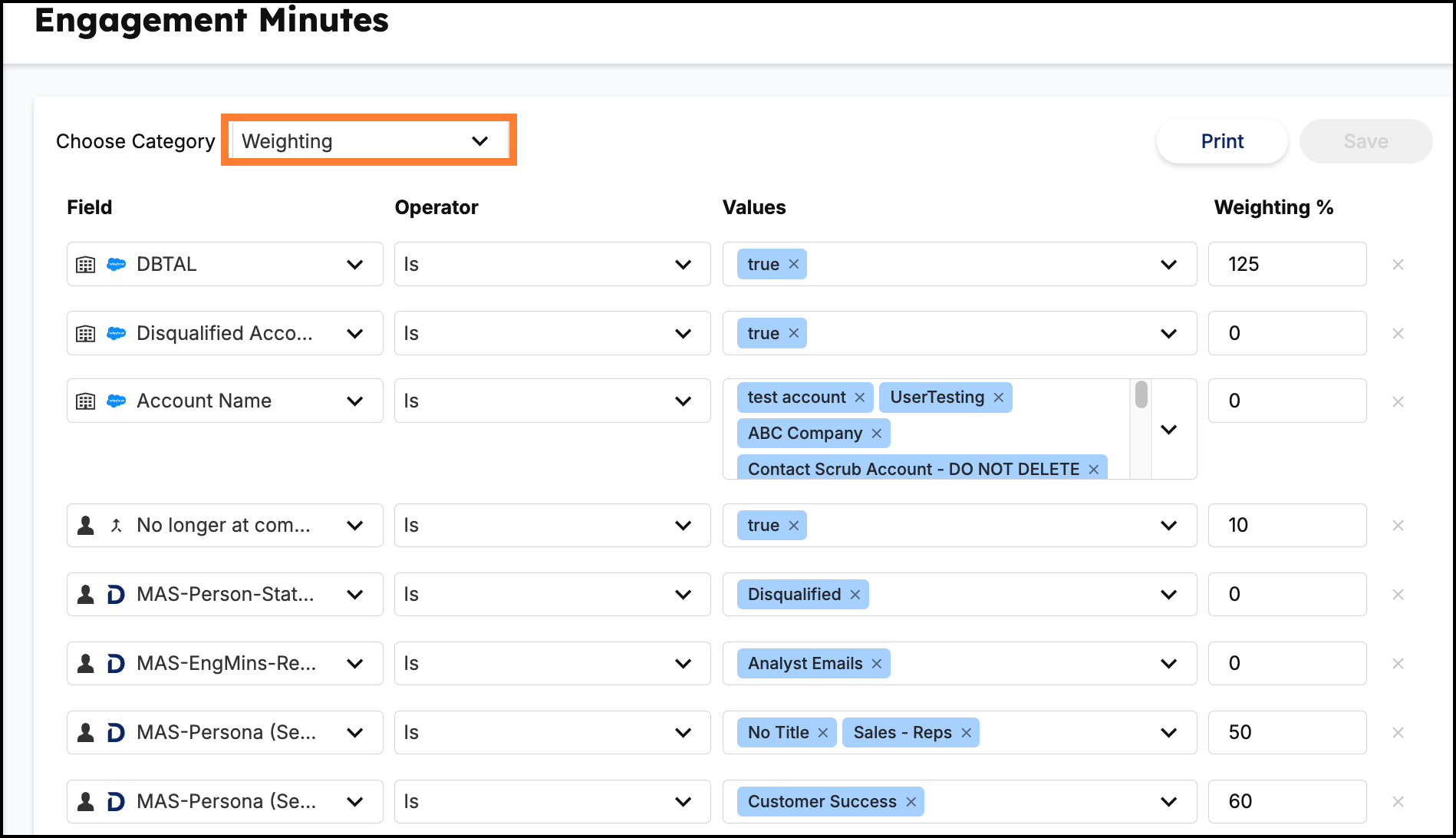
Task: Edit the weighting field for Account Name
Action: 1287,401
